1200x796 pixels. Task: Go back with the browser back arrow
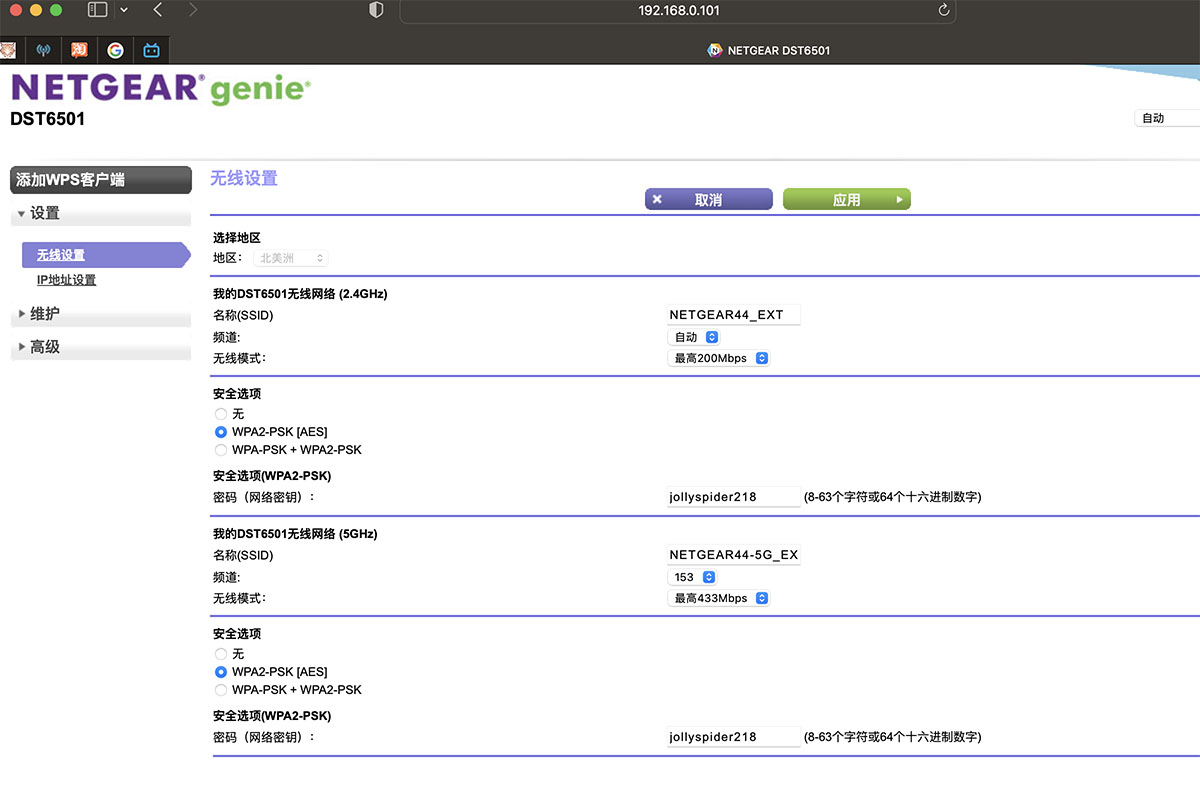(x=158, y=10)
